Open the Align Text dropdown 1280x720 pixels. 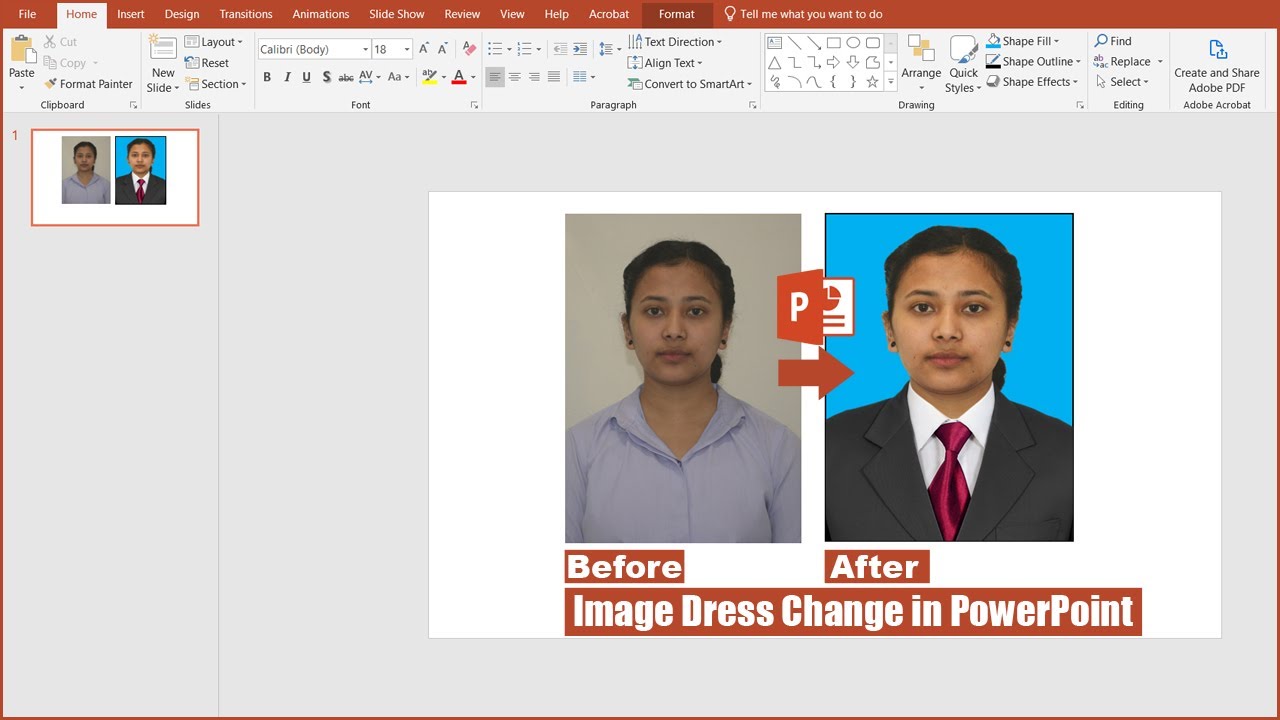coord(665,63)
